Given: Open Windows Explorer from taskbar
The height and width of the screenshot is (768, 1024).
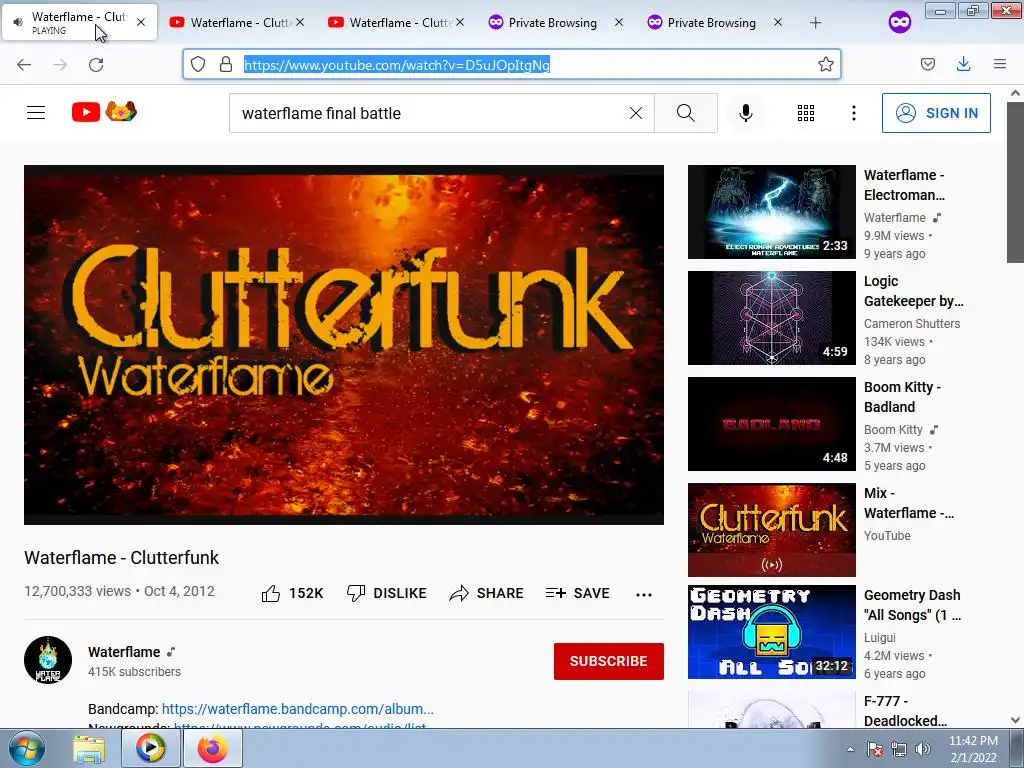Looking at the screenshot, I should tap(89, 748).
